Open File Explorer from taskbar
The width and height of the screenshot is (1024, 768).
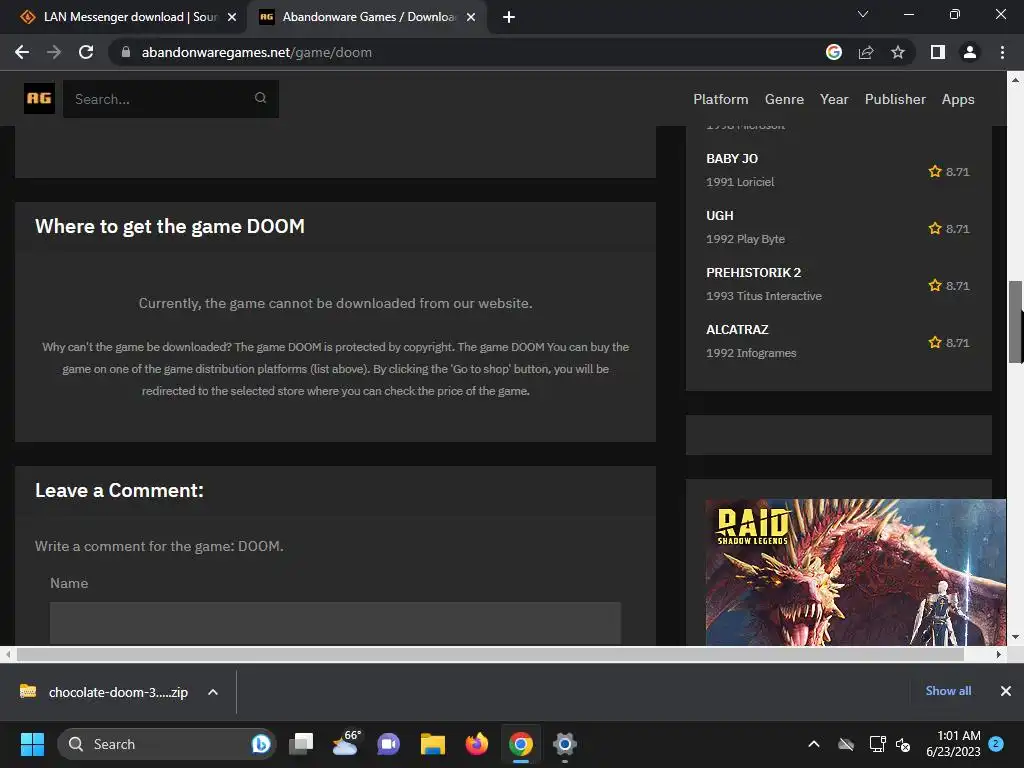point(432,744)
